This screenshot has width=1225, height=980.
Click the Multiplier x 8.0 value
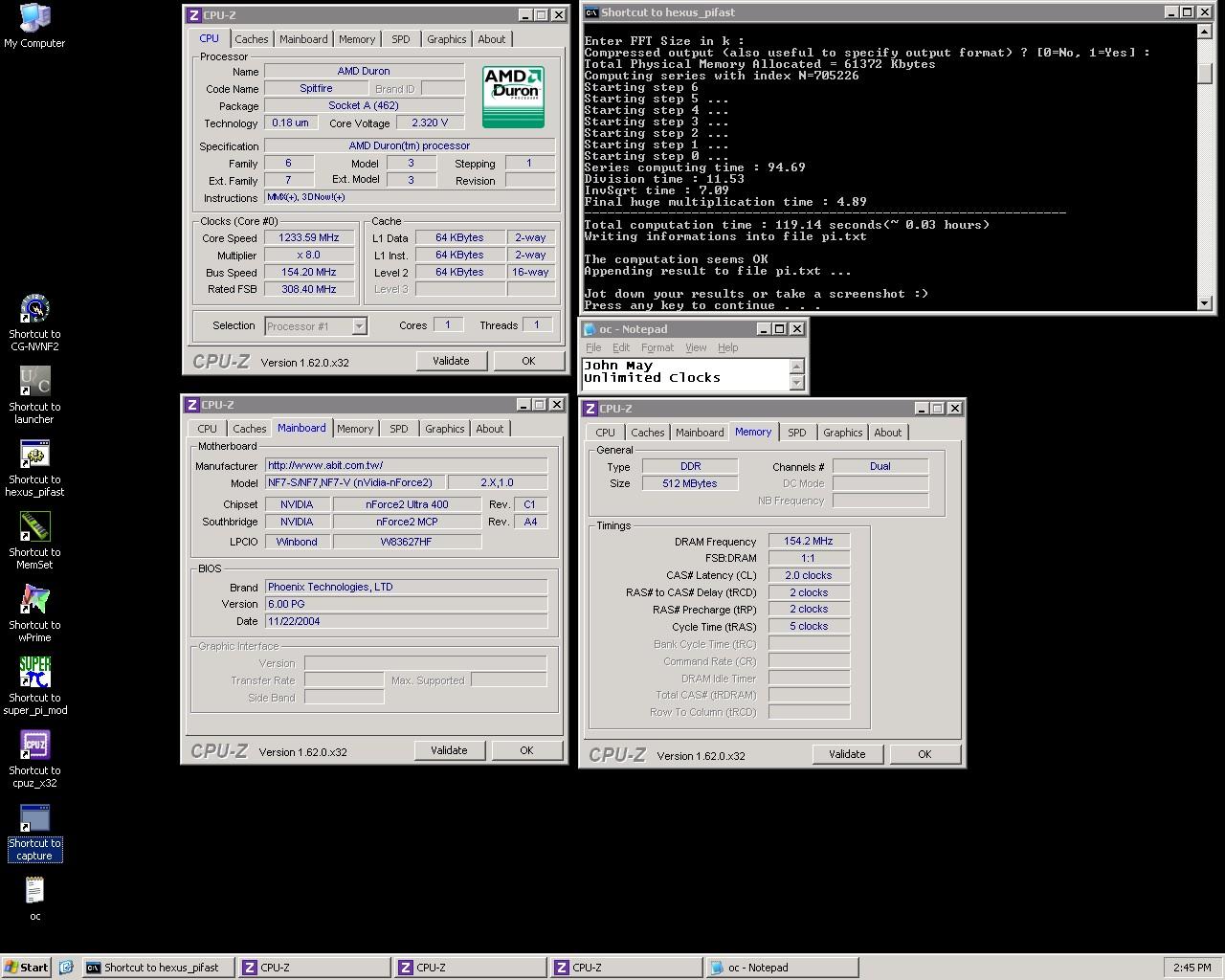[309, 255]
